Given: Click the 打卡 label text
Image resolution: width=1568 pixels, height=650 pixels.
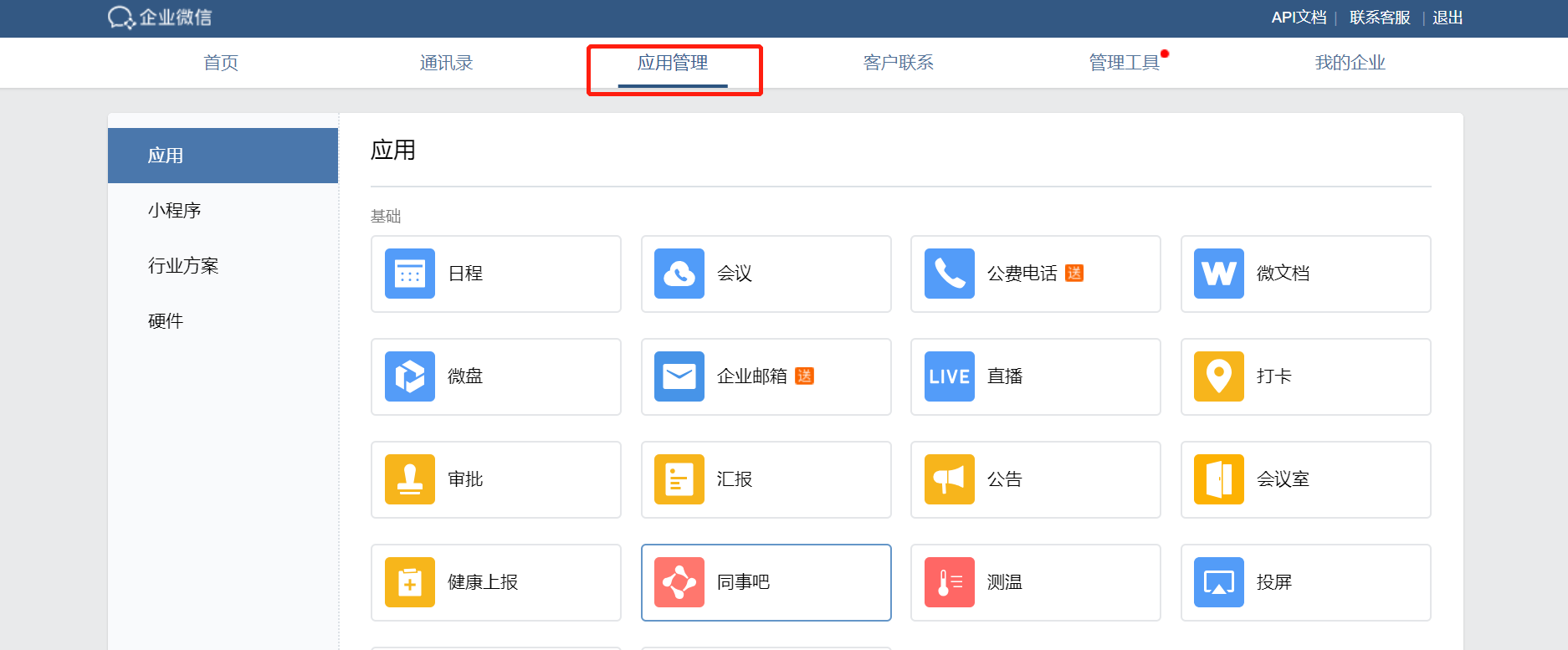Looking at the screenshot, I should (x=1274, y=376).
